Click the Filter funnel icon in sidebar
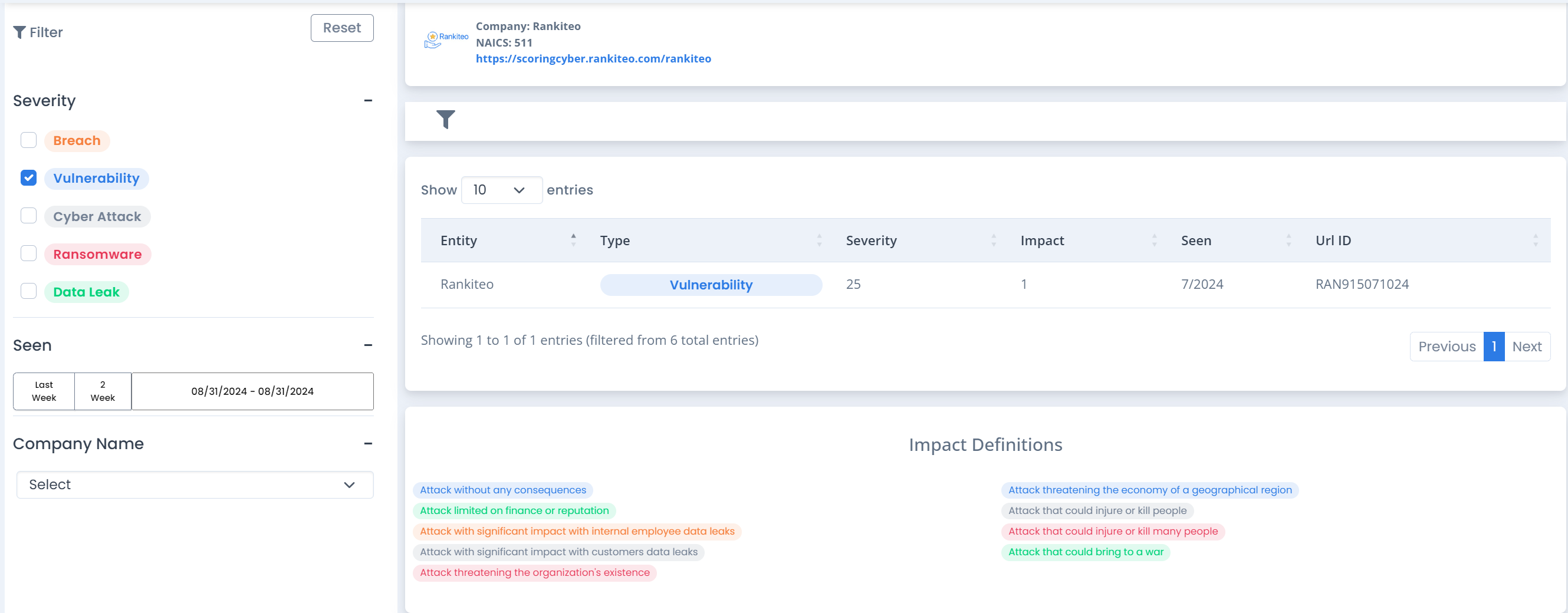This screenshot has width=1568, height=613. click(19, 32)
